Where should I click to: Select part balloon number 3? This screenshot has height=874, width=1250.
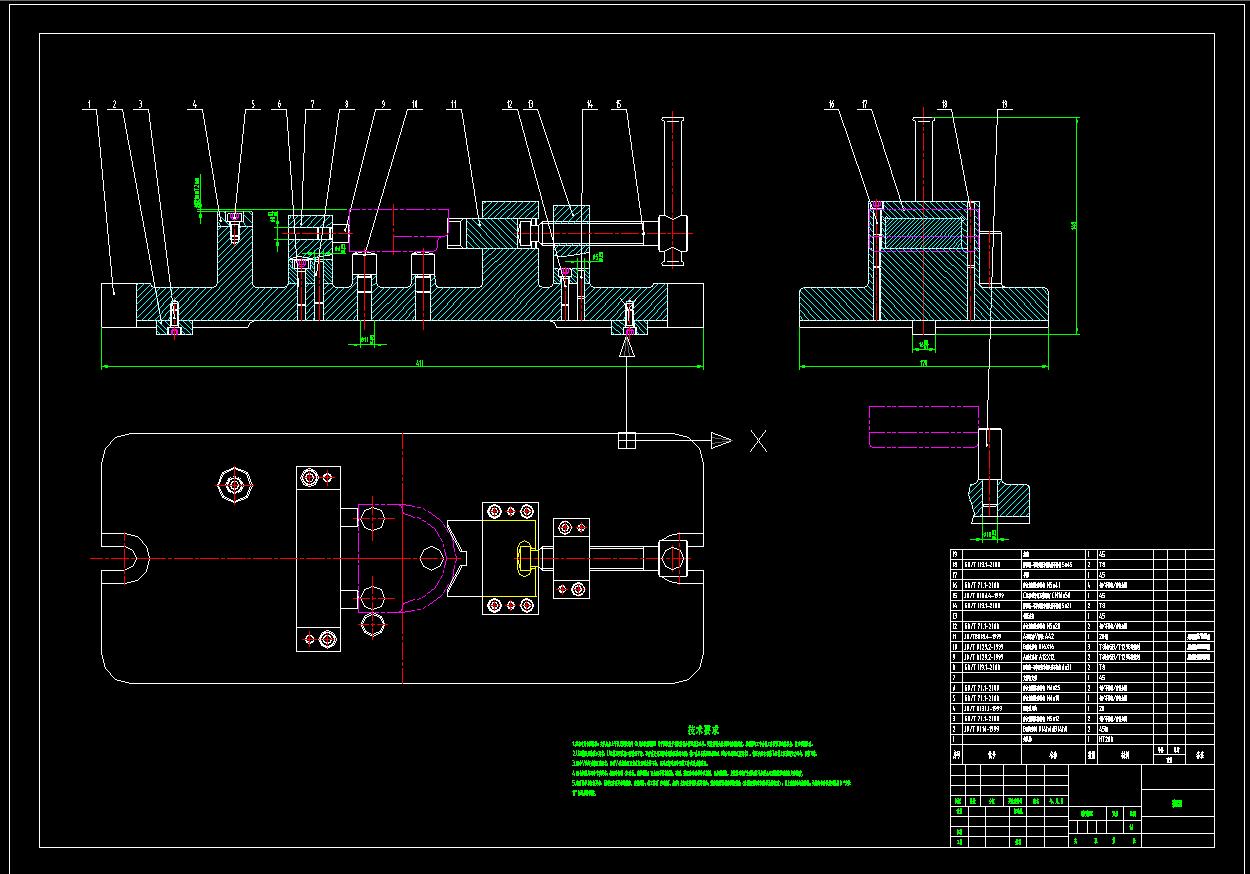pyautogui.click(x=140, y=103)
